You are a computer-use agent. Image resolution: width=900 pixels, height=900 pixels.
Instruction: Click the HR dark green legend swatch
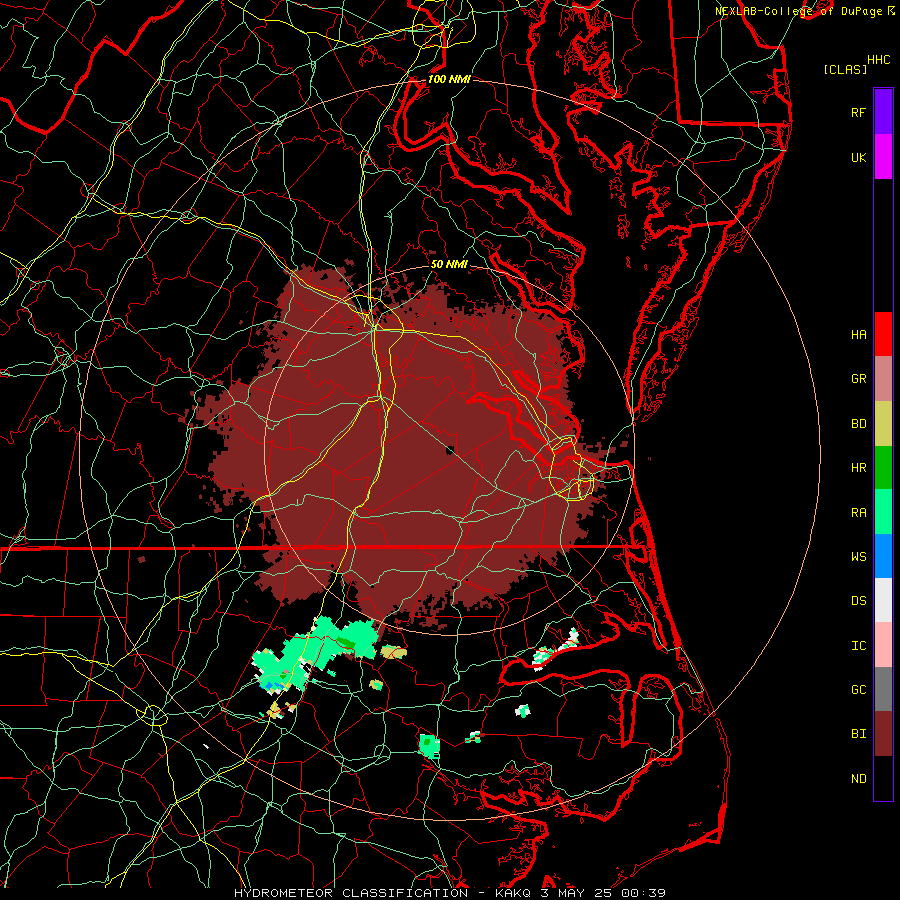coord(883,468)
